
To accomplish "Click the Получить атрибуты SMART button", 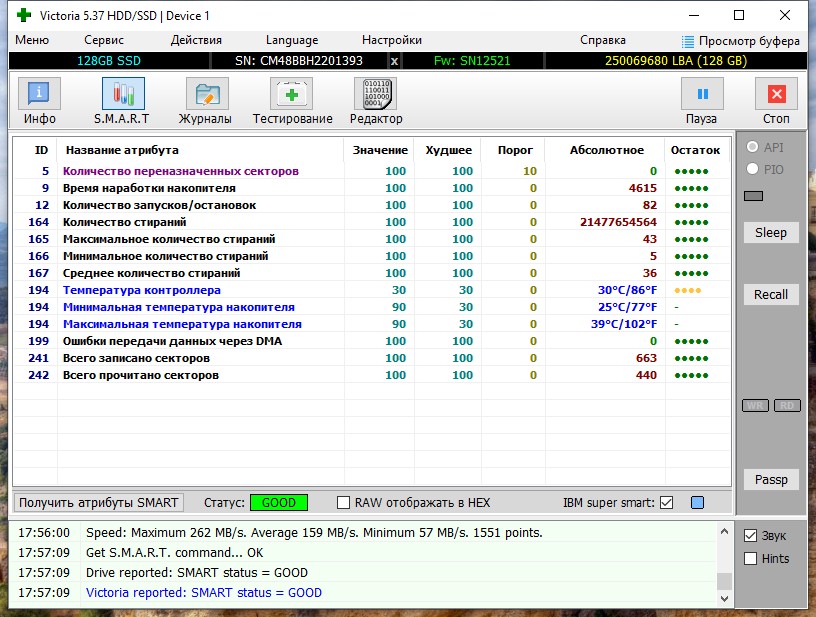I will click(x=98, y=503).
